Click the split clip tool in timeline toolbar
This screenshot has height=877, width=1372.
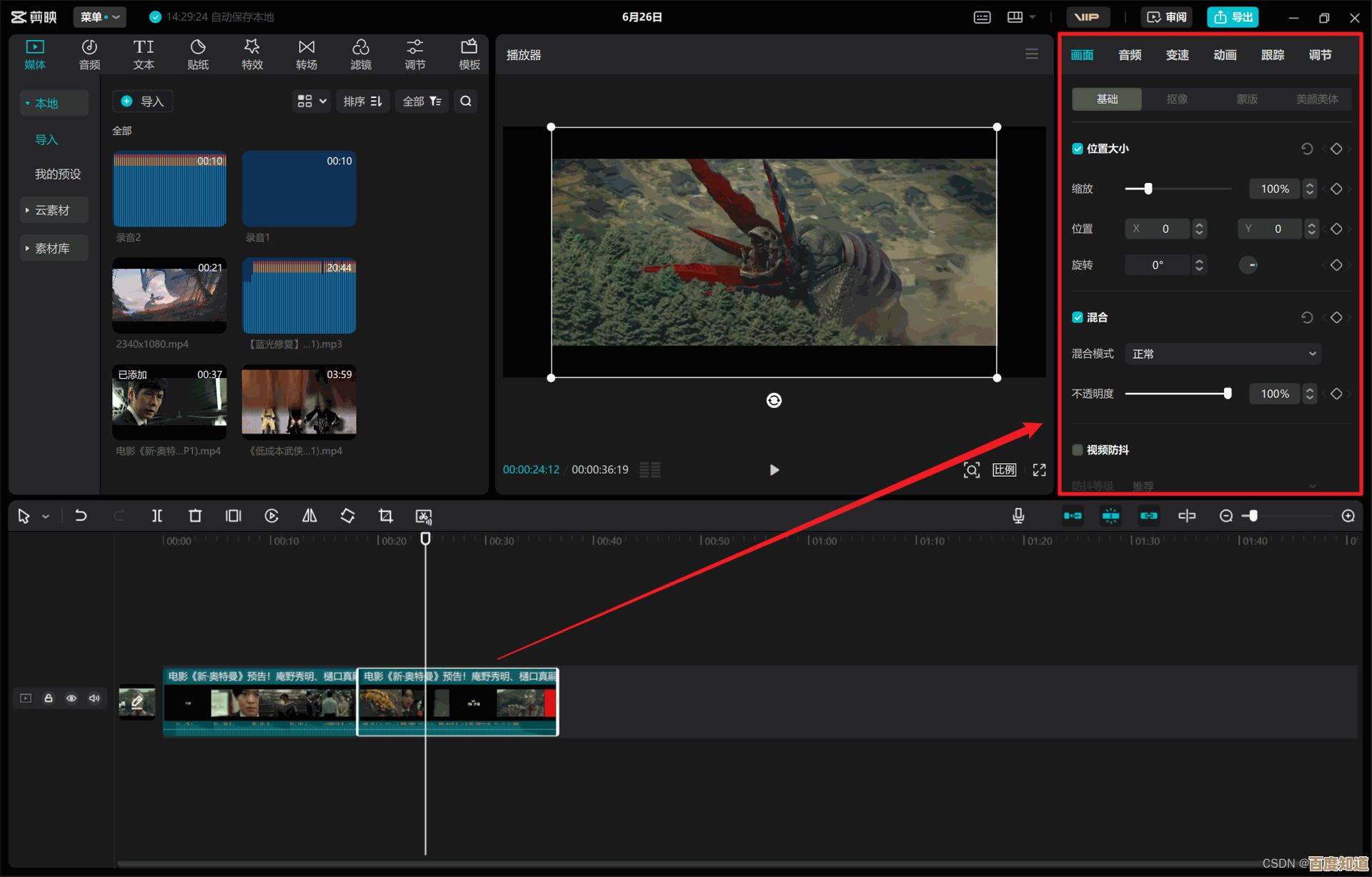click(x=156, y=516)
